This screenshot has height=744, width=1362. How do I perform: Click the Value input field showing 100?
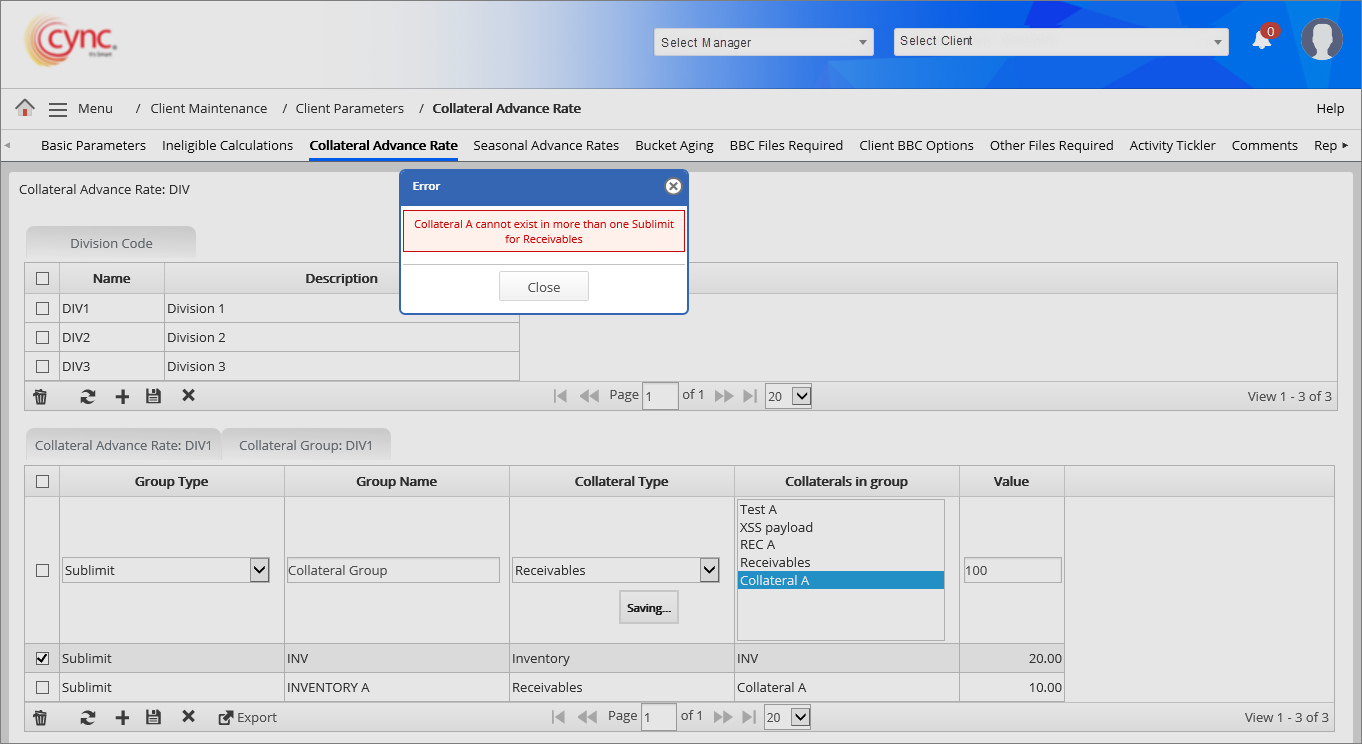coord(1011,570)
